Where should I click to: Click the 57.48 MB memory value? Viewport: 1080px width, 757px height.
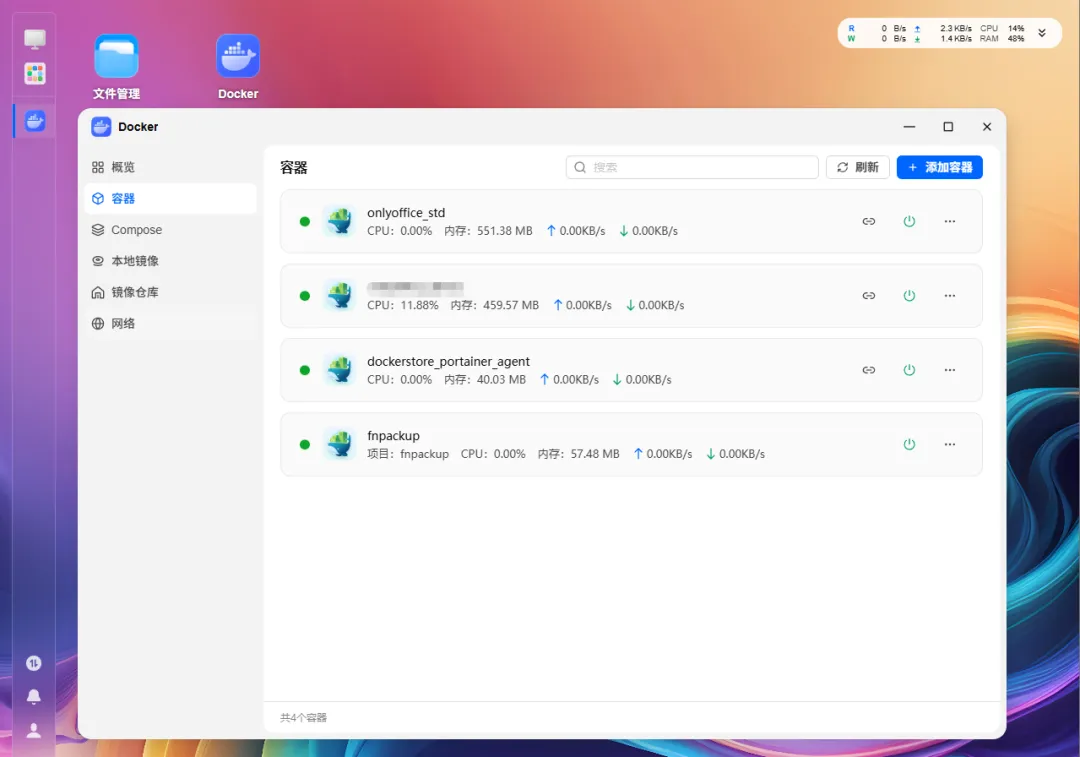pyautogui.click(x=579, y=454)
